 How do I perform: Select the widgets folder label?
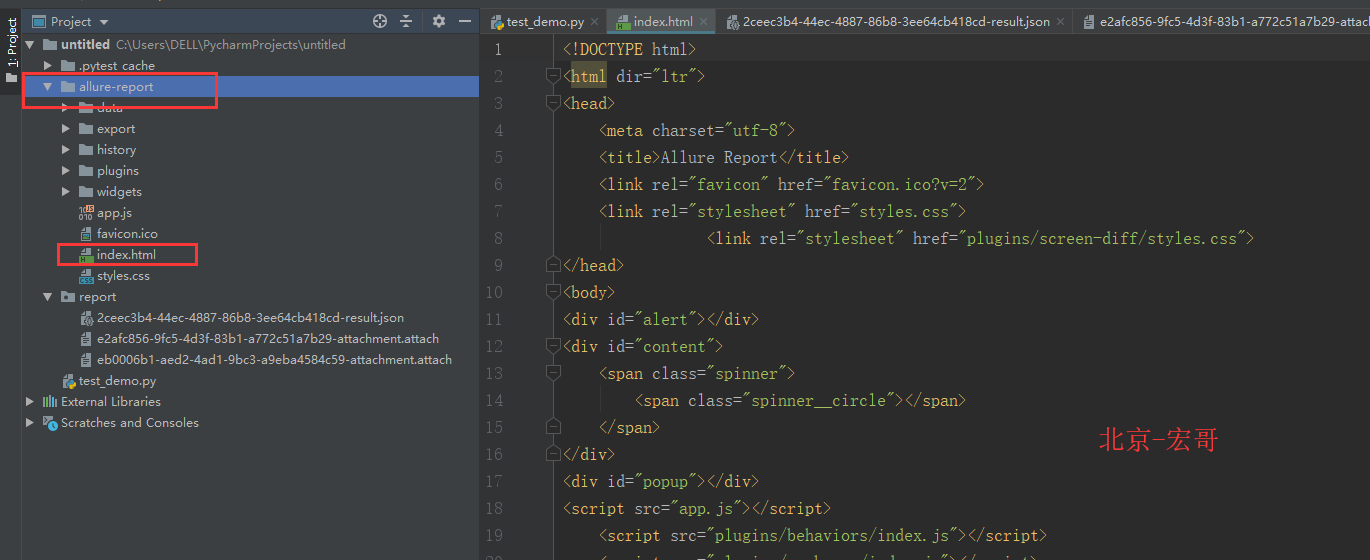(119, 192)
